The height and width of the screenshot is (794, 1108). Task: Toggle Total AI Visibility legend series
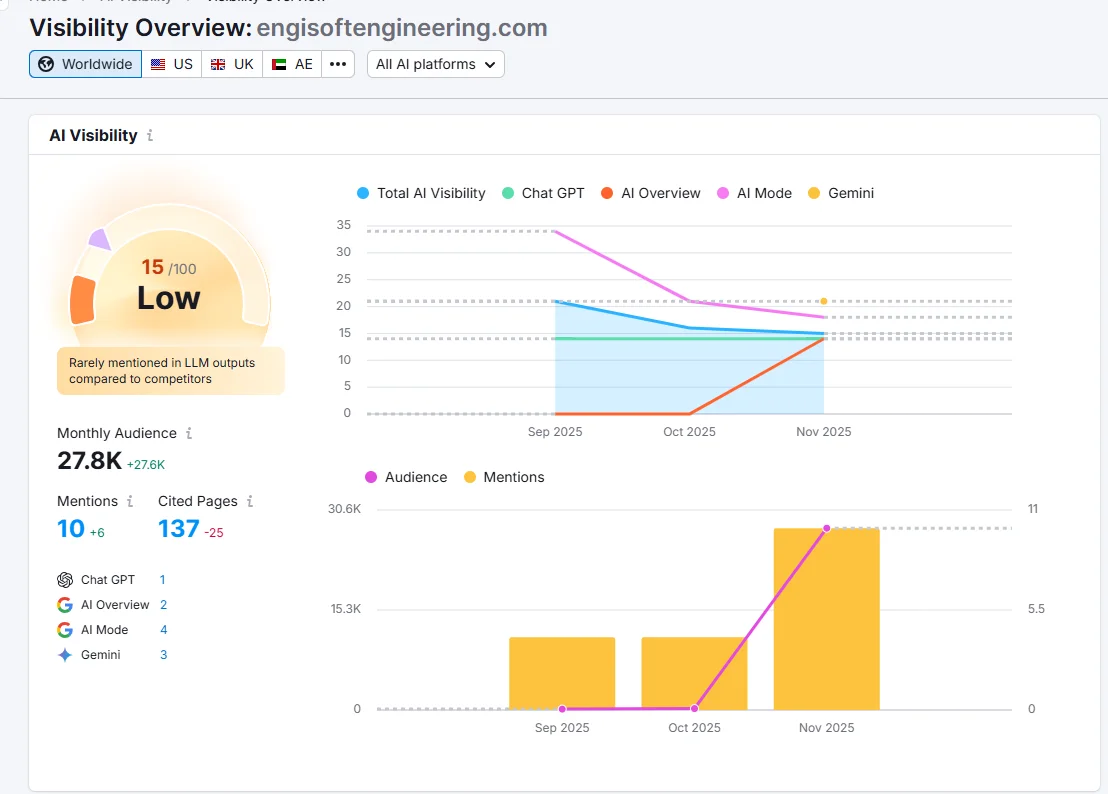[421, 193]
